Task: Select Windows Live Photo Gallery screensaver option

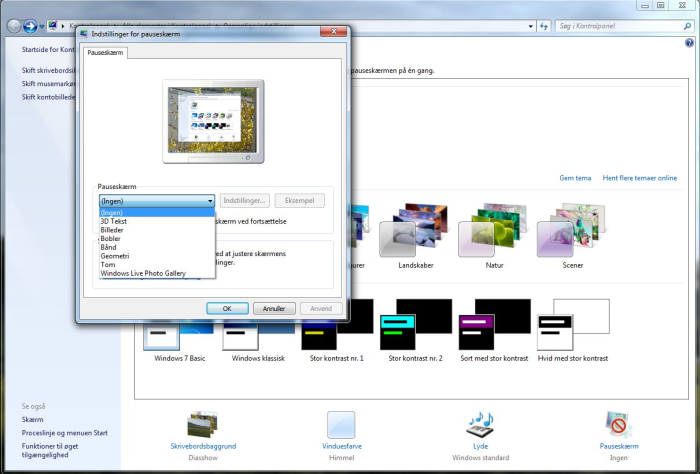Action: point(143,273)
